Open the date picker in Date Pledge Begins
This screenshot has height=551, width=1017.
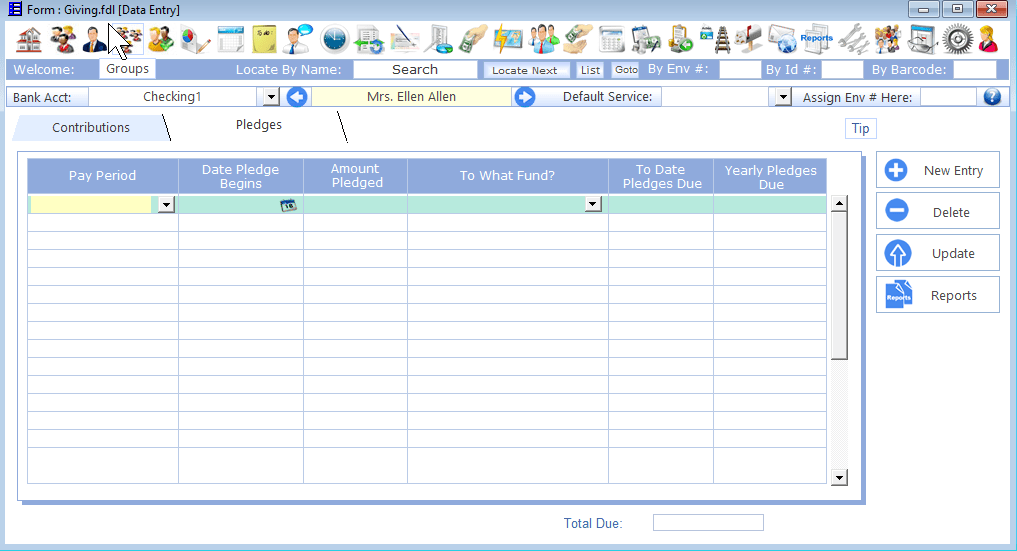pyautogui.click(x=288, y=205)
